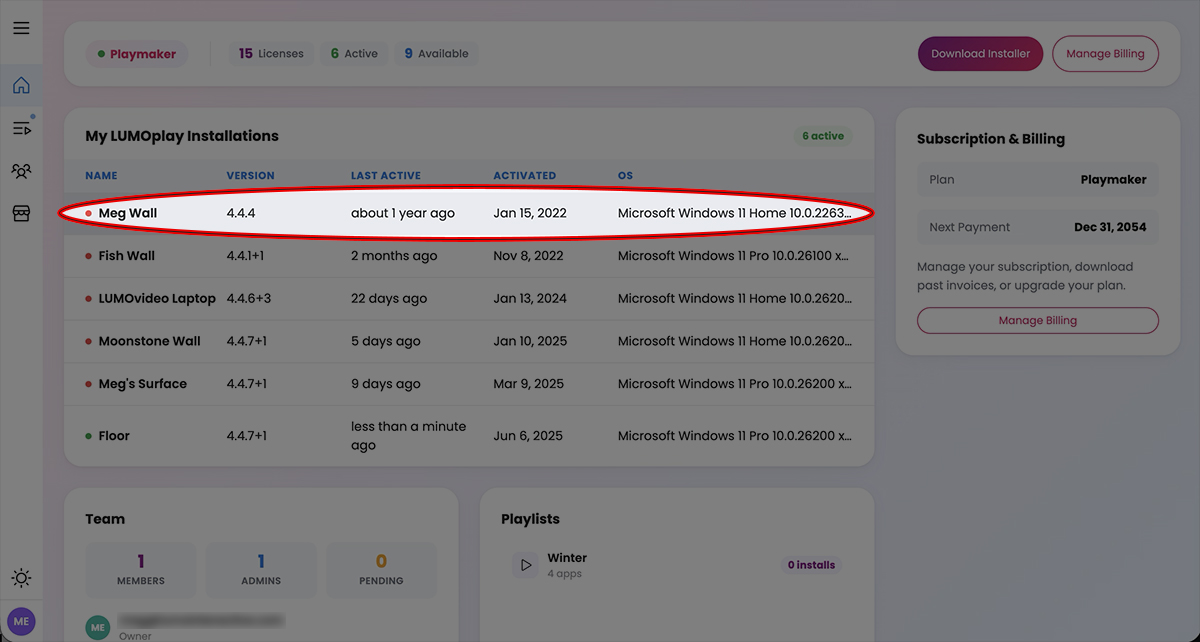Click the red status dot next to Fish Wall
Screen dimensions: 1200x642
pos(90,255)
